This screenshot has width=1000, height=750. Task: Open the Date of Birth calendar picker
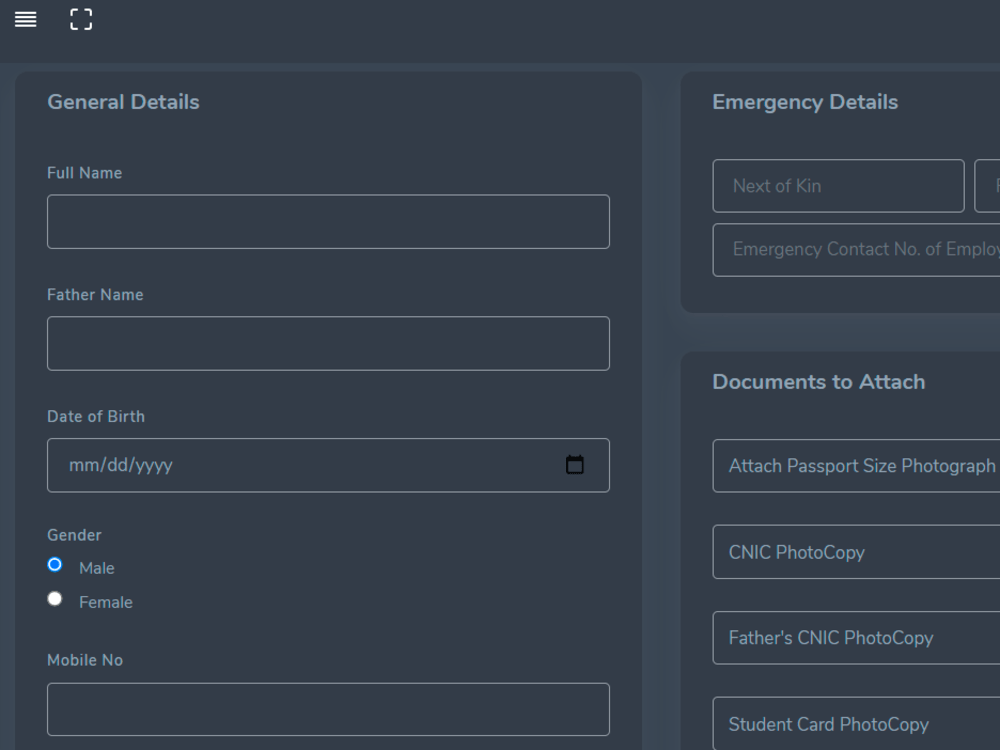coord(575,465)
